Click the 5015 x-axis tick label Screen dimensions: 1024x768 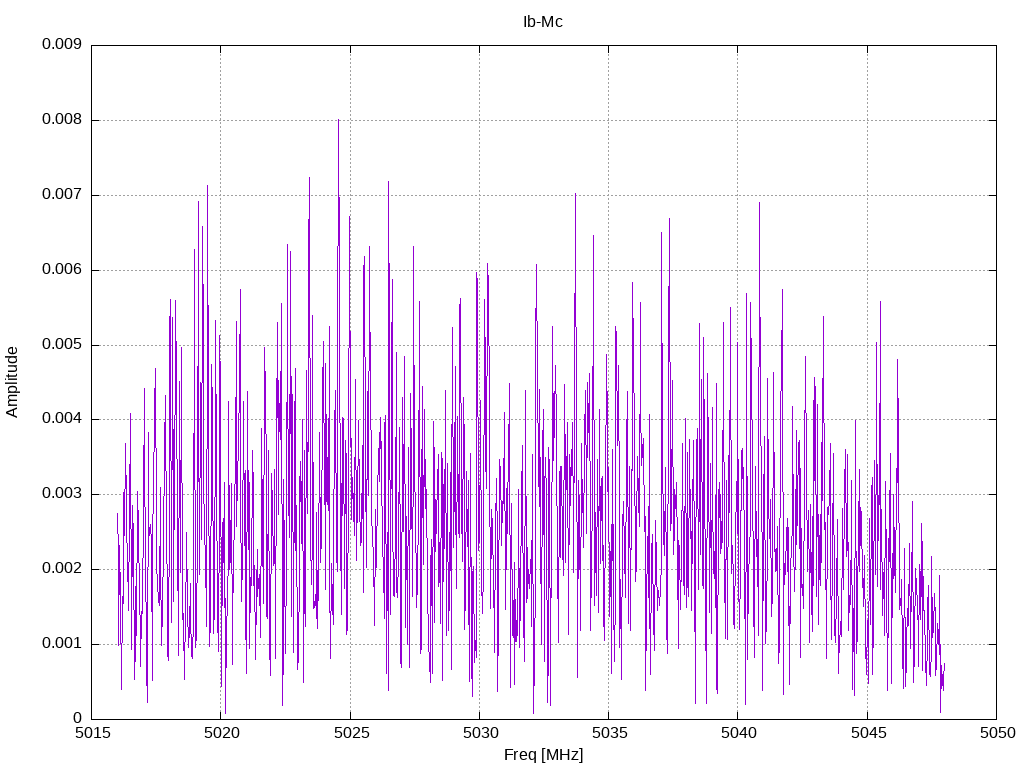coord(92,733)
